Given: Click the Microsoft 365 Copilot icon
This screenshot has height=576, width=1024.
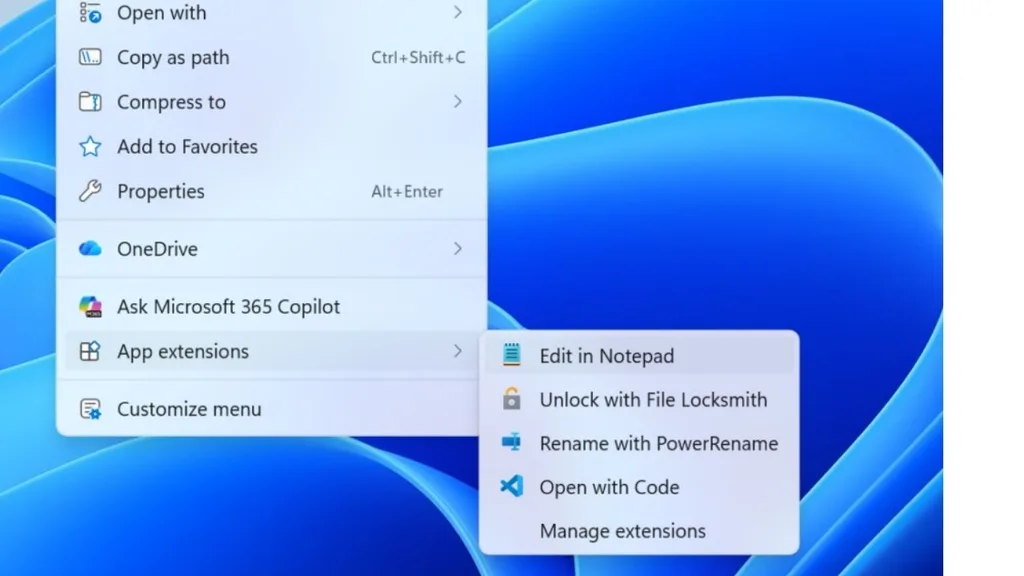Looking at the screenshot, I should pyautogui.click(x=90, y=306).
